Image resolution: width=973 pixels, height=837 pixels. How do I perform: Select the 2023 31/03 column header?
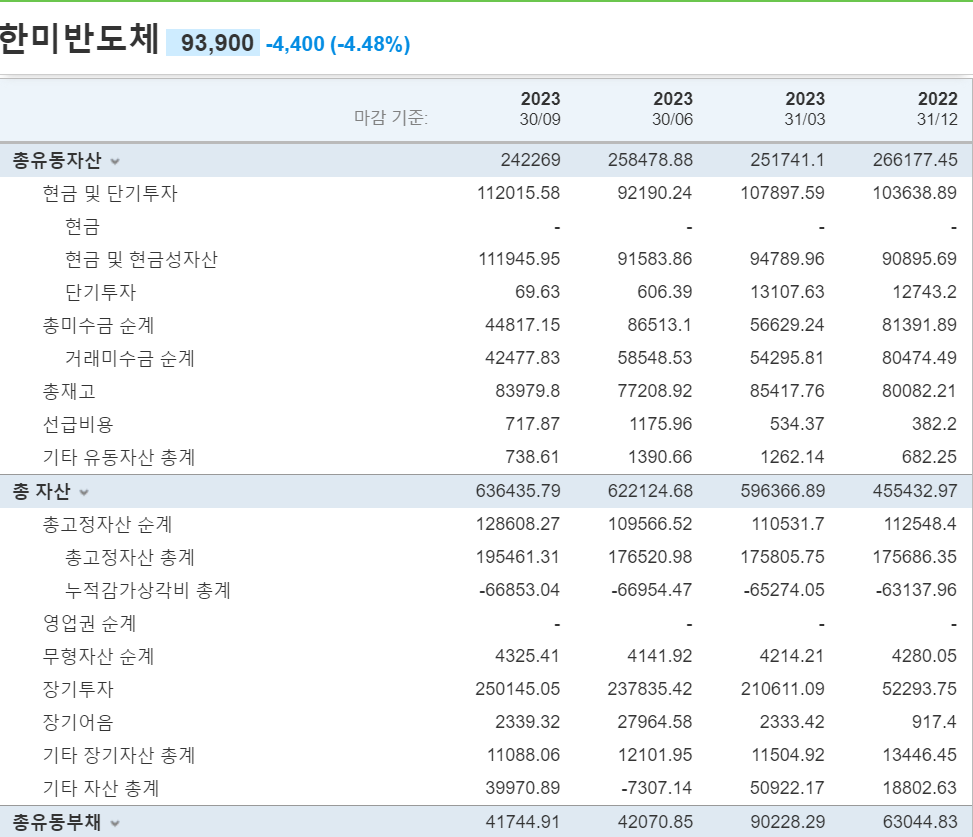click(805, 109)
